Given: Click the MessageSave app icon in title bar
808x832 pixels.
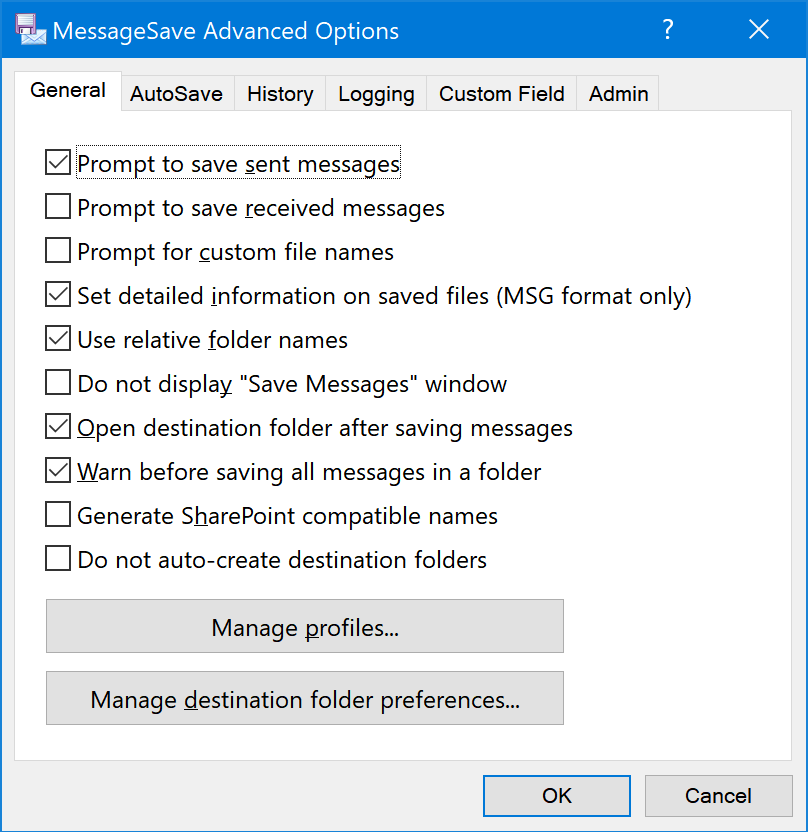Looking at the screenshot, I should [x=30, y=30].
